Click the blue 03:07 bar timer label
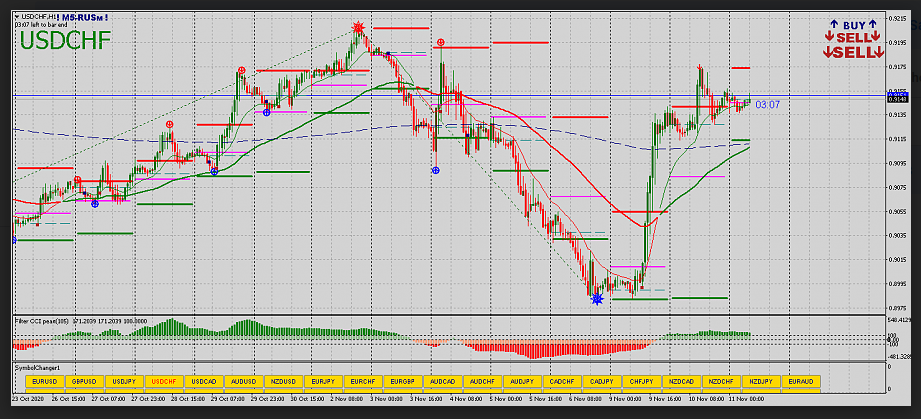This screenshot has width=921, height=419. (x=767, y=104)
